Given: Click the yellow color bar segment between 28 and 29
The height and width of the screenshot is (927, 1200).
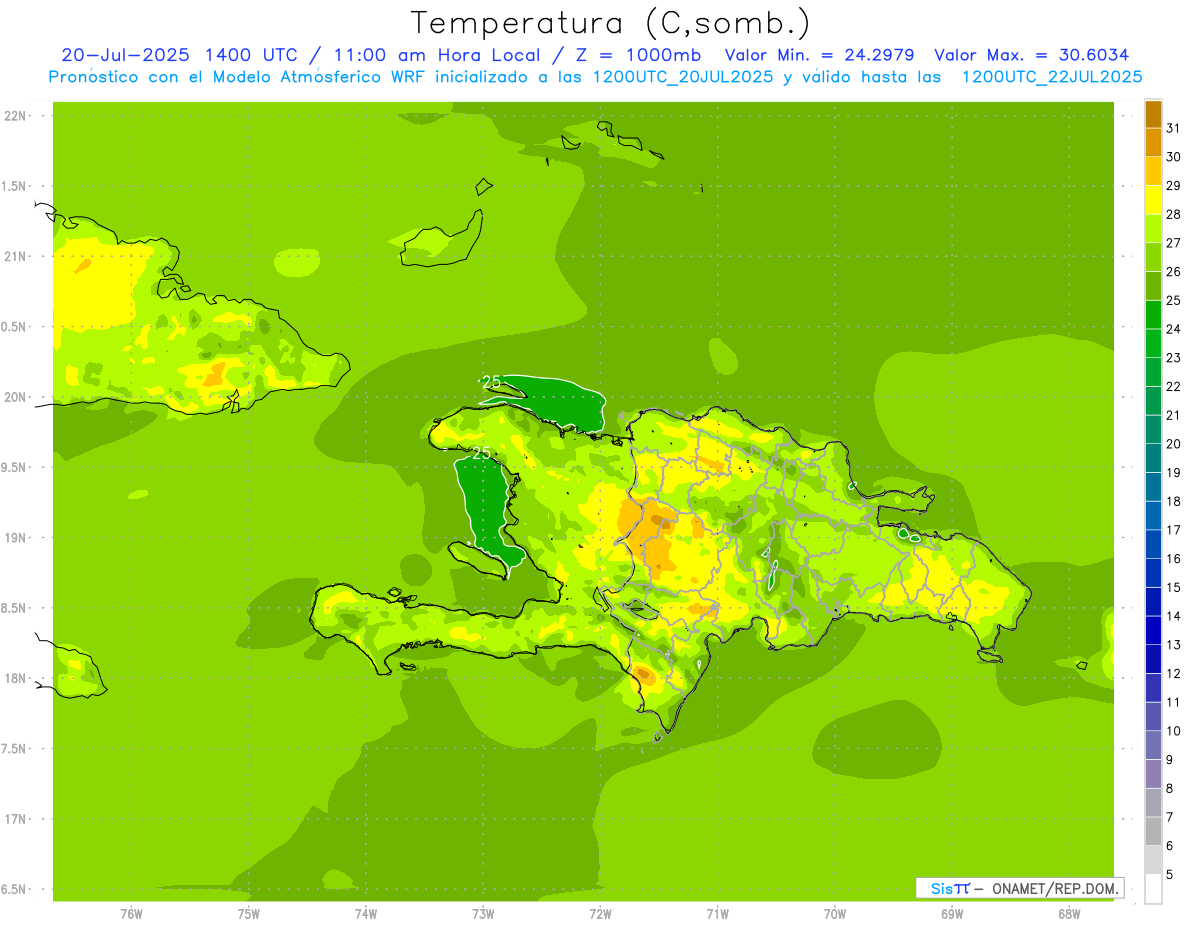Looking at the screenshot, I should pyautogui.click(x=1153, y=200).
